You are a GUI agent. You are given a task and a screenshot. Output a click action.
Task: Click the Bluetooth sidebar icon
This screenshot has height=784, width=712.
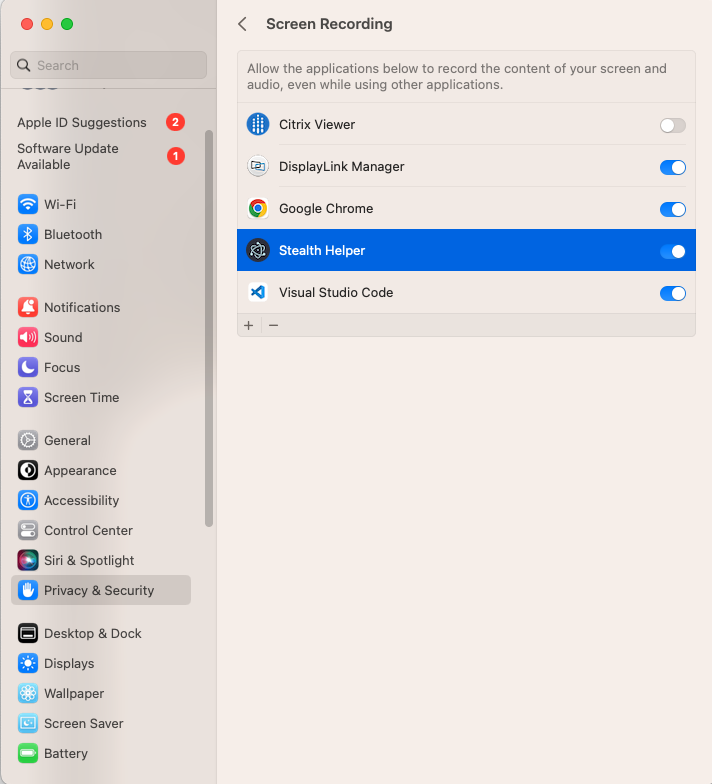coord(28,234)
